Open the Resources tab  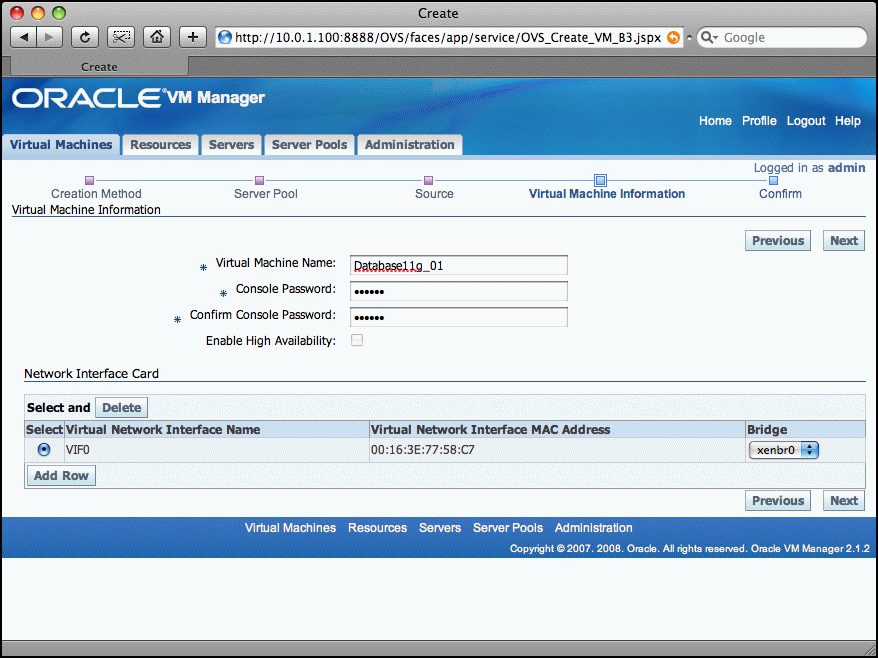[x=160, y=145]
